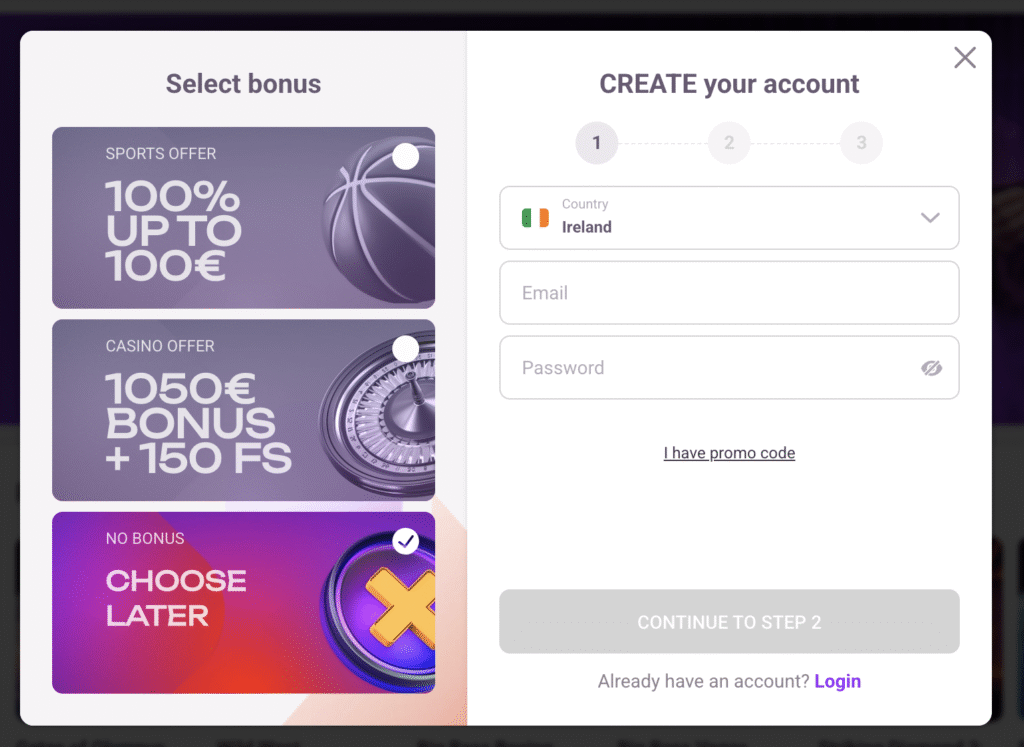This screenshot has width=1024, height=747.
Task: Click the Country Ireland field
Action: click(700, 218)
